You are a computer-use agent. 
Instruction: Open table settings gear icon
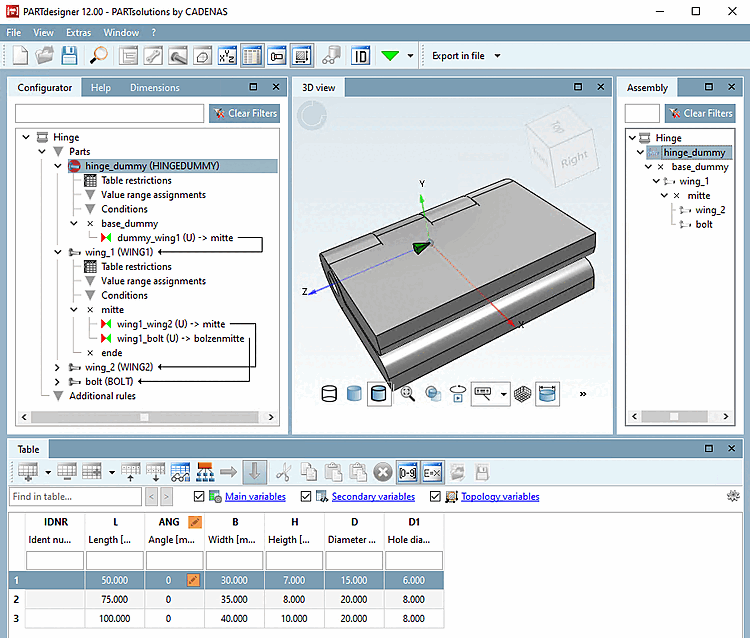pyautogui.click(x=732, y=496)
